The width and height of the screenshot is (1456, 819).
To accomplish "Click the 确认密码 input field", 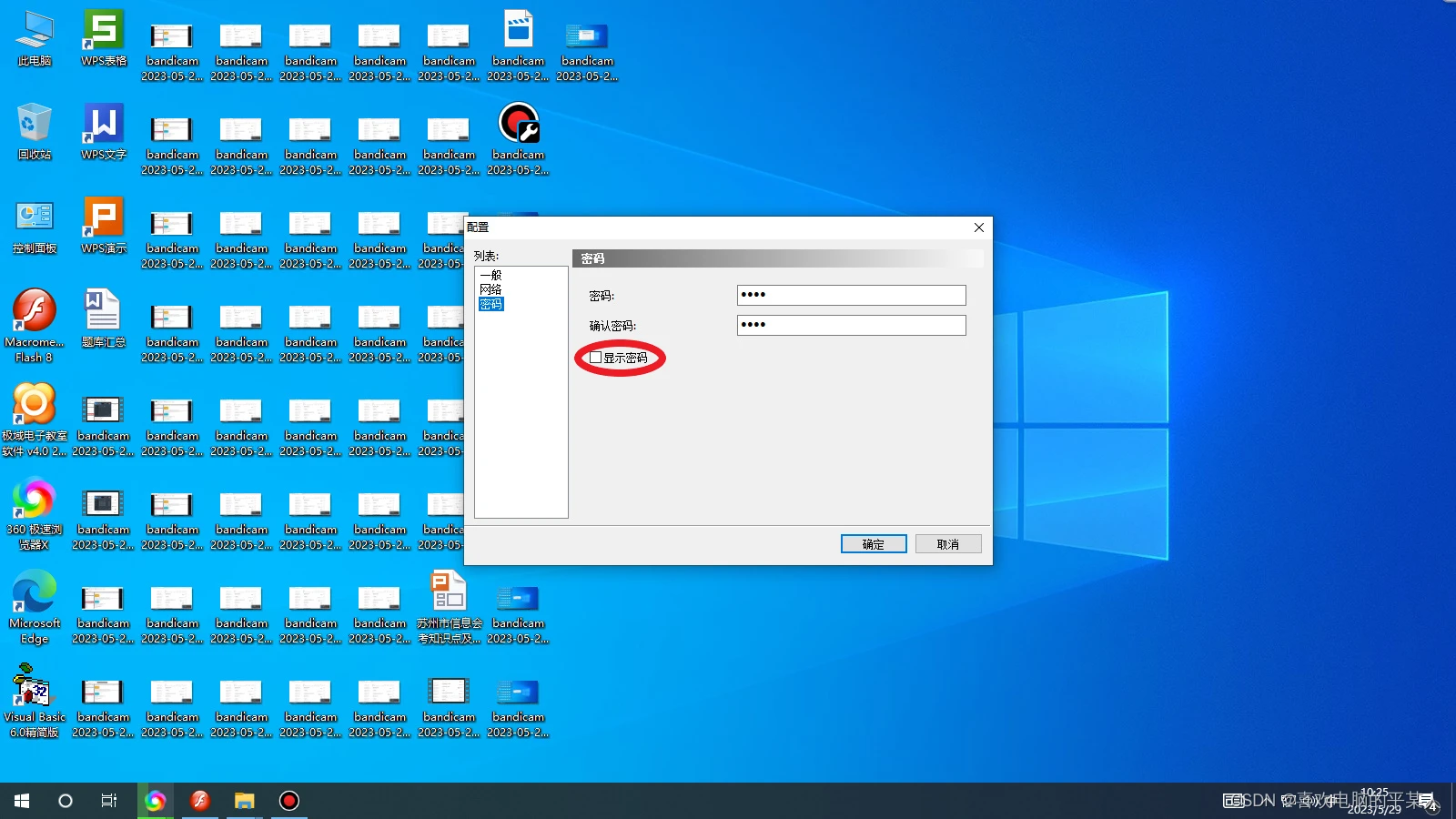I will click(x=851, y=325).
